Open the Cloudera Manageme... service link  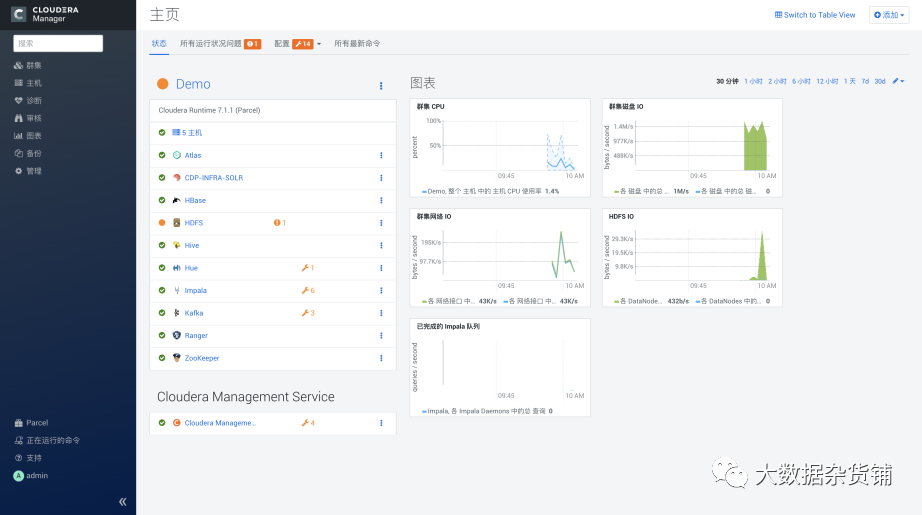(x=220, y=423)
